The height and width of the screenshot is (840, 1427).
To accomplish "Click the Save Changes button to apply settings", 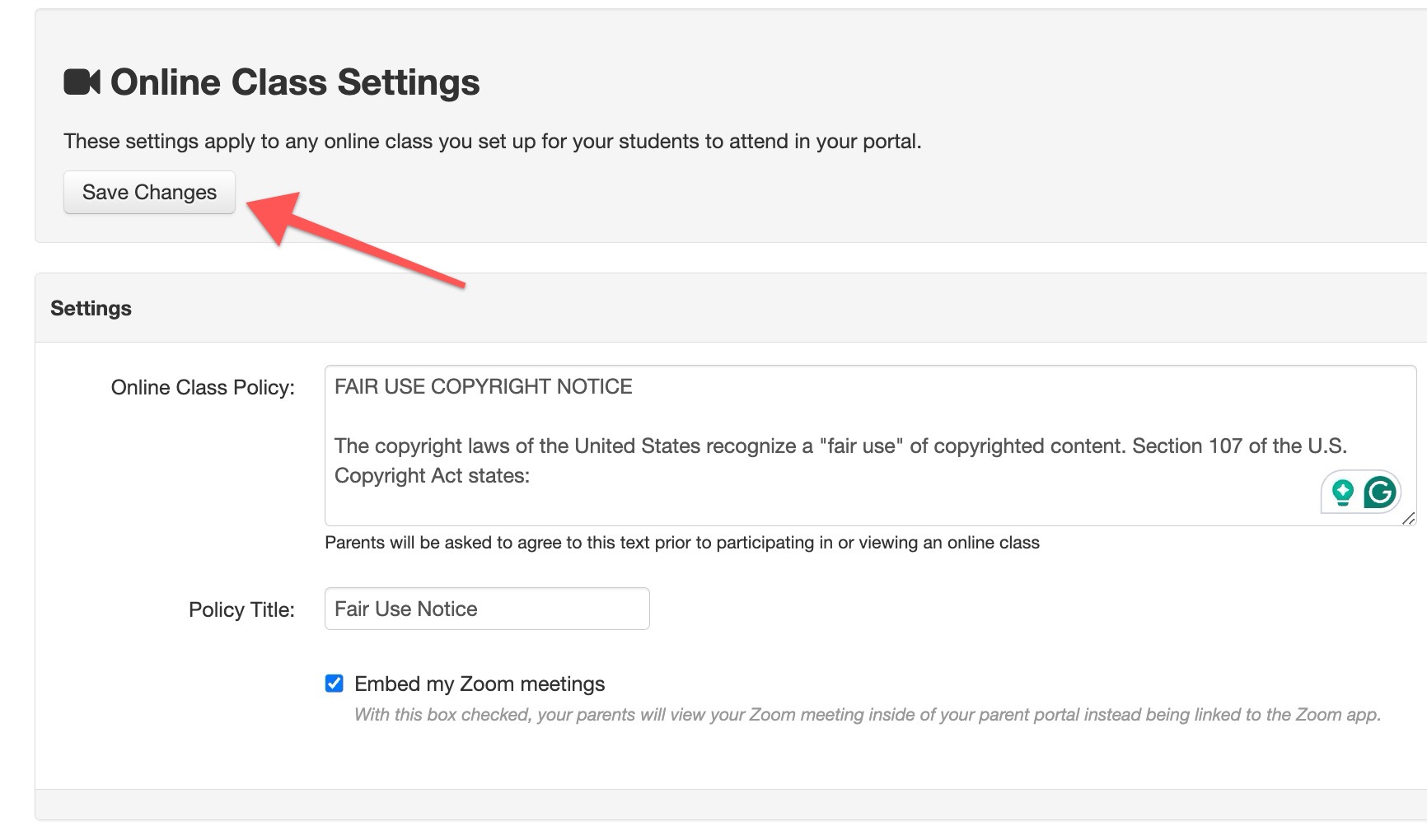I will (148, 191).
